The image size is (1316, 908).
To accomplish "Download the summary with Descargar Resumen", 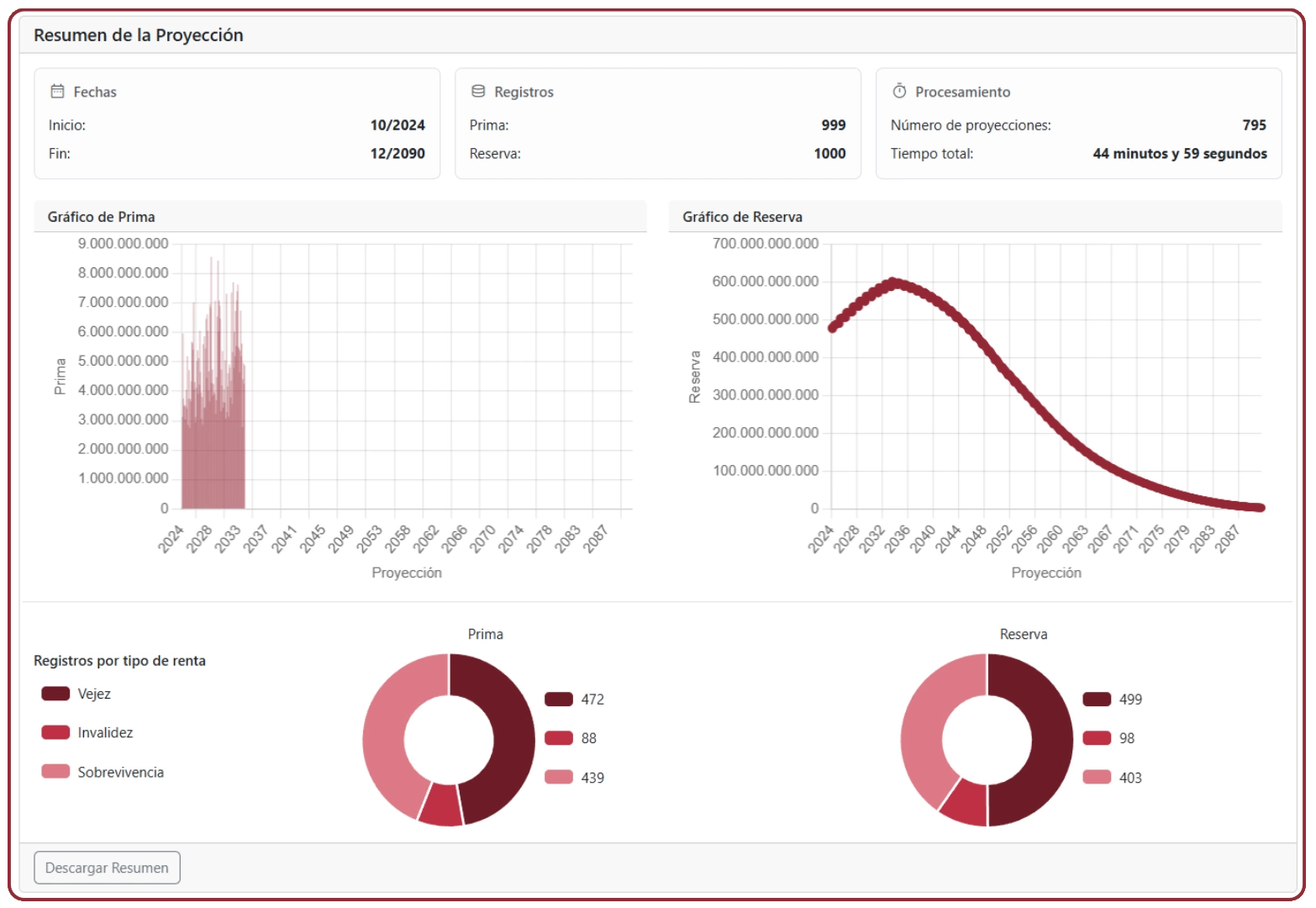I will click(x=107, y=868).
